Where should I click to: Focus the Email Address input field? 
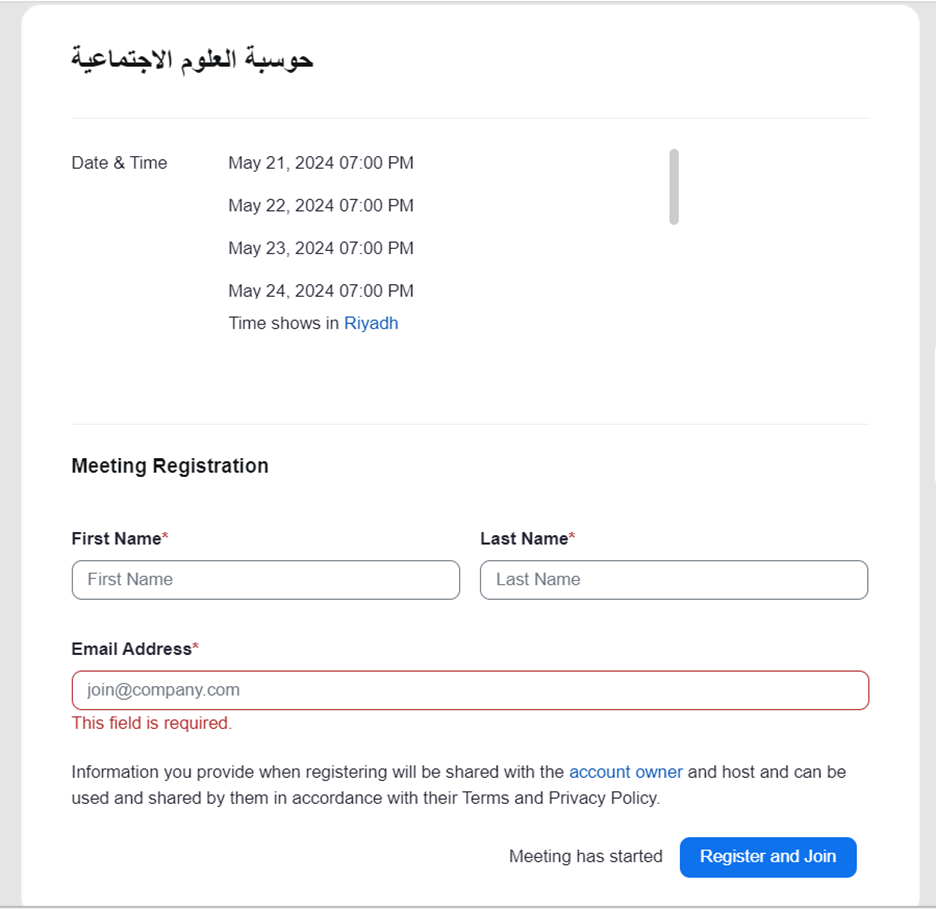click(x=470, y=690)
